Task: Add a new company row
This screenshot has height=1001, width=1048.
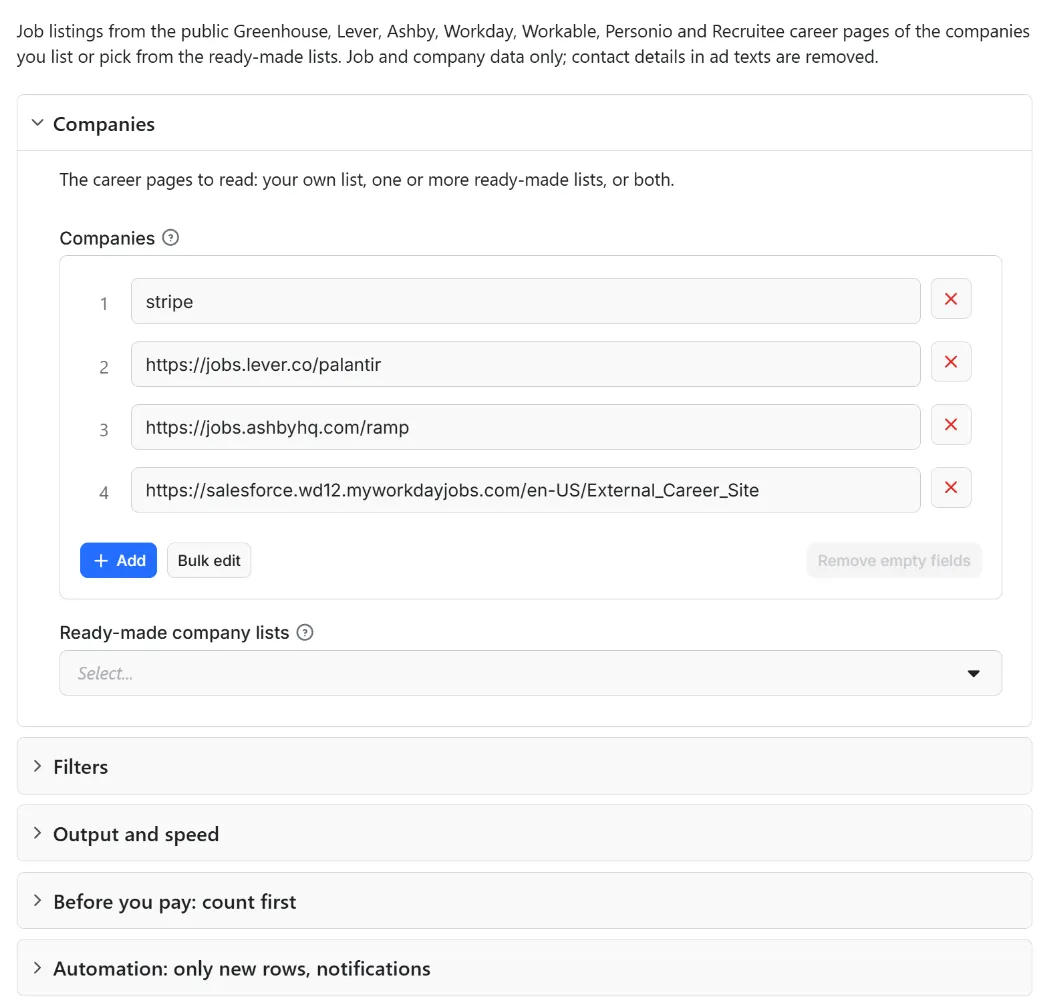Action: (x=118, y=560)
